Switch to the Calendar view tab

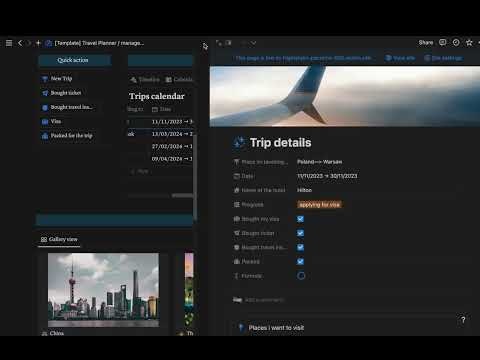coord(179,80)
